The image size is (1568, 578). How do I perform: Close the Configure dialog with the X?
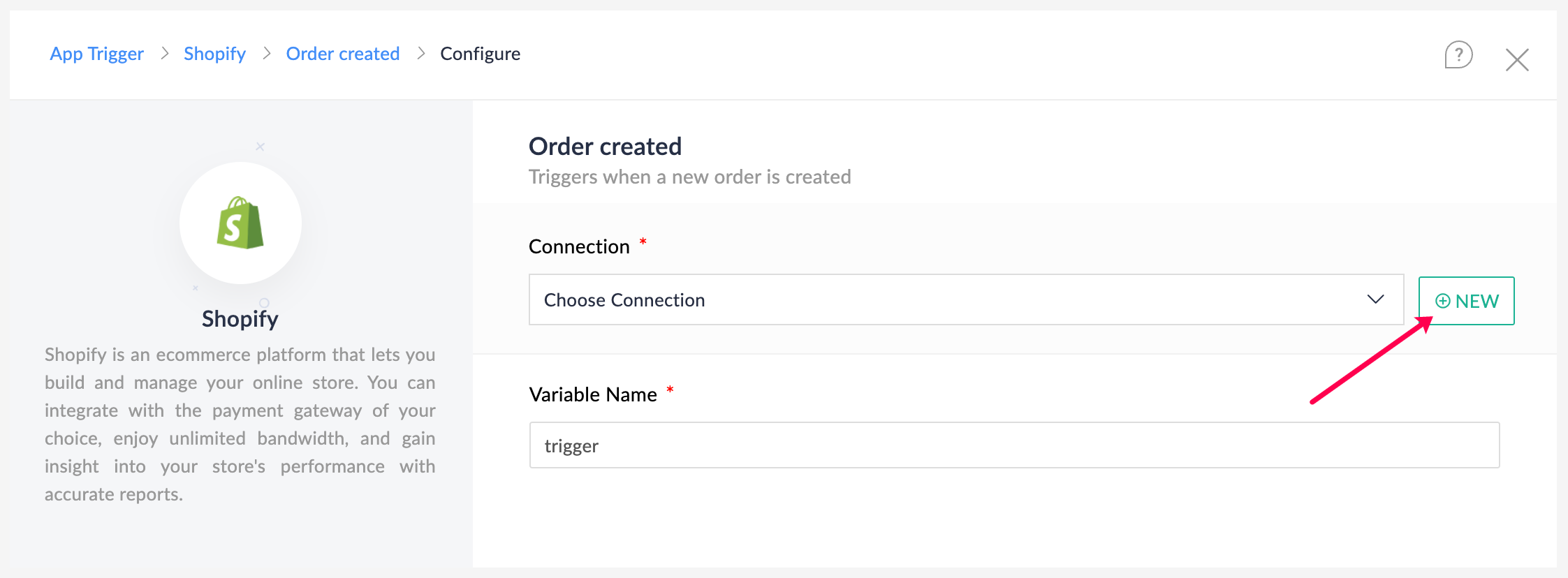tap(1517, 60)
